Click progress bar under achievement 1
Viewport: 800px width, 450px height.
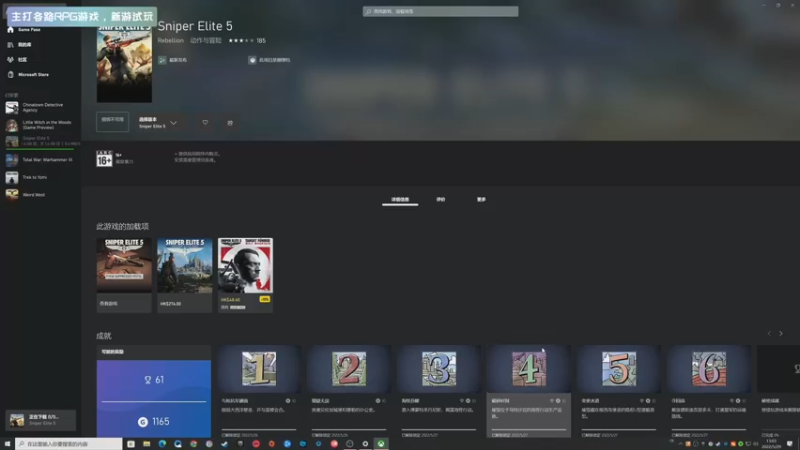click(x=259, y=430)
